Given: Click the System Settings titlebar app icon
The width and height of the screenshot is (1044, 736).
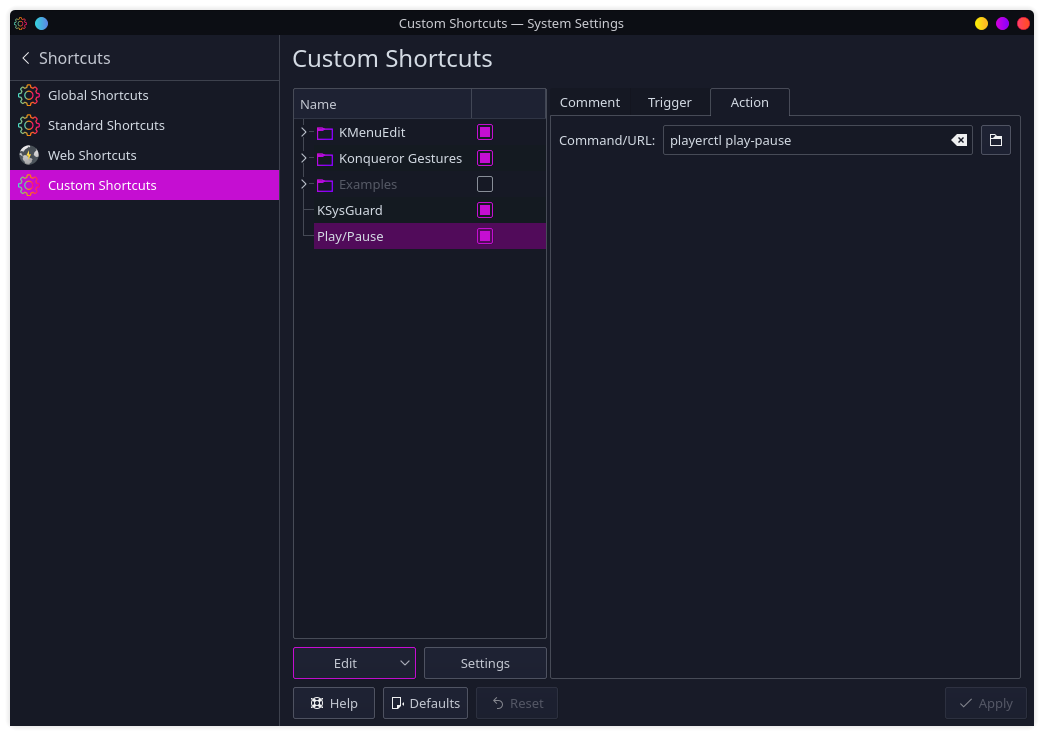Looking at the screenshot, I should (x=21, y=23).
